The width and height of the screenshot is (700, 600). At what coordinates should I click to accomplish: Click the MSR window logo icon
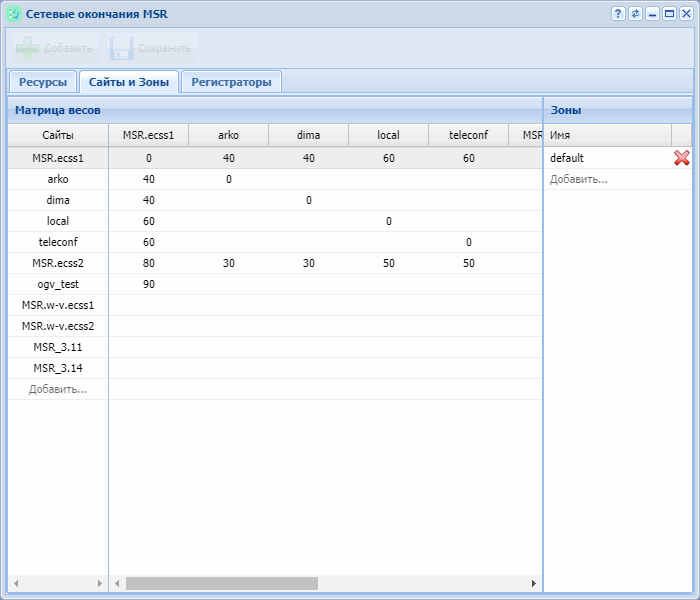14,14
